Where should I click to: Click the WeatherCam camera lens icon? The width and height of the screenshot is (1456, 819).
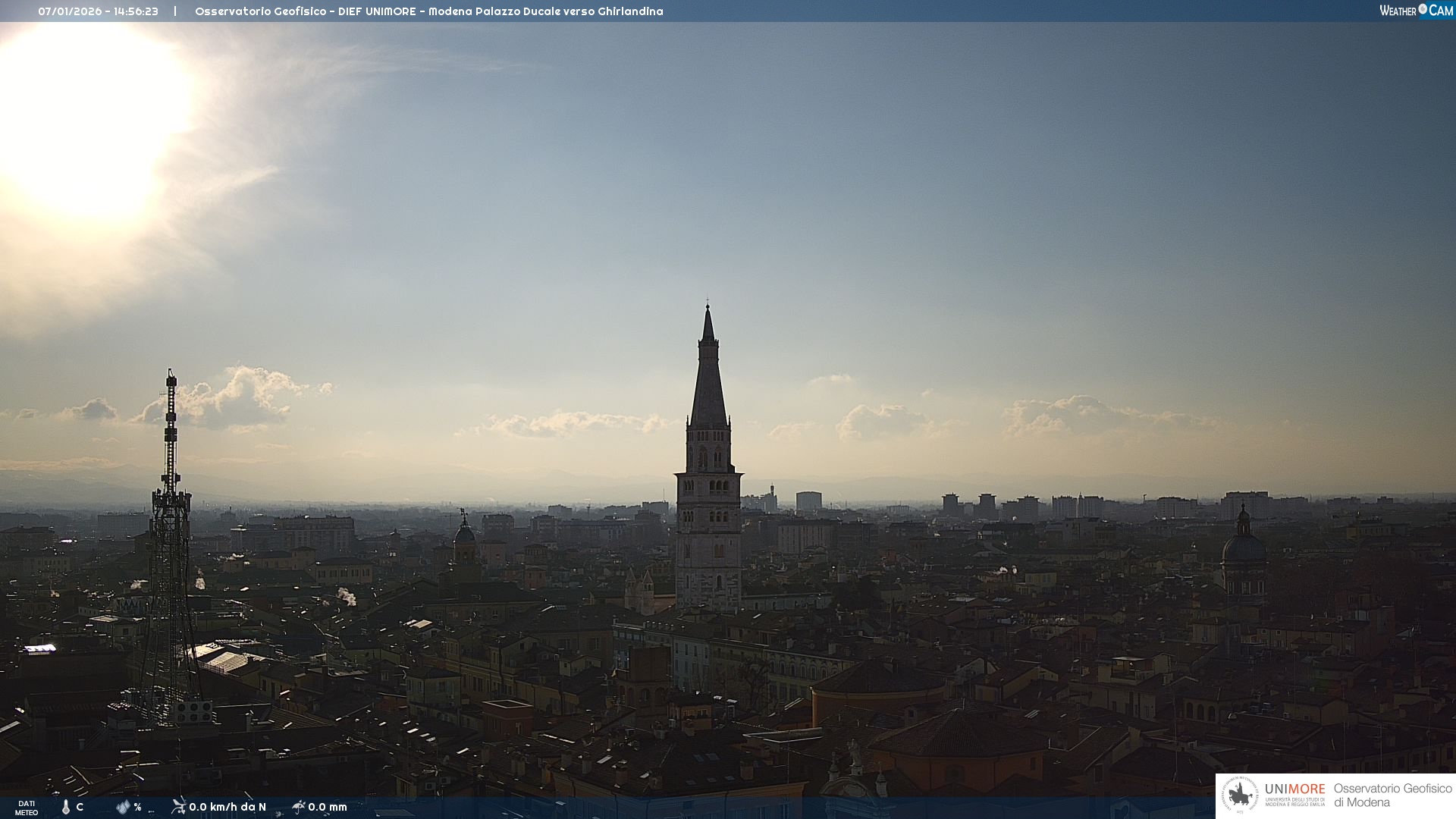(1423, 9)
